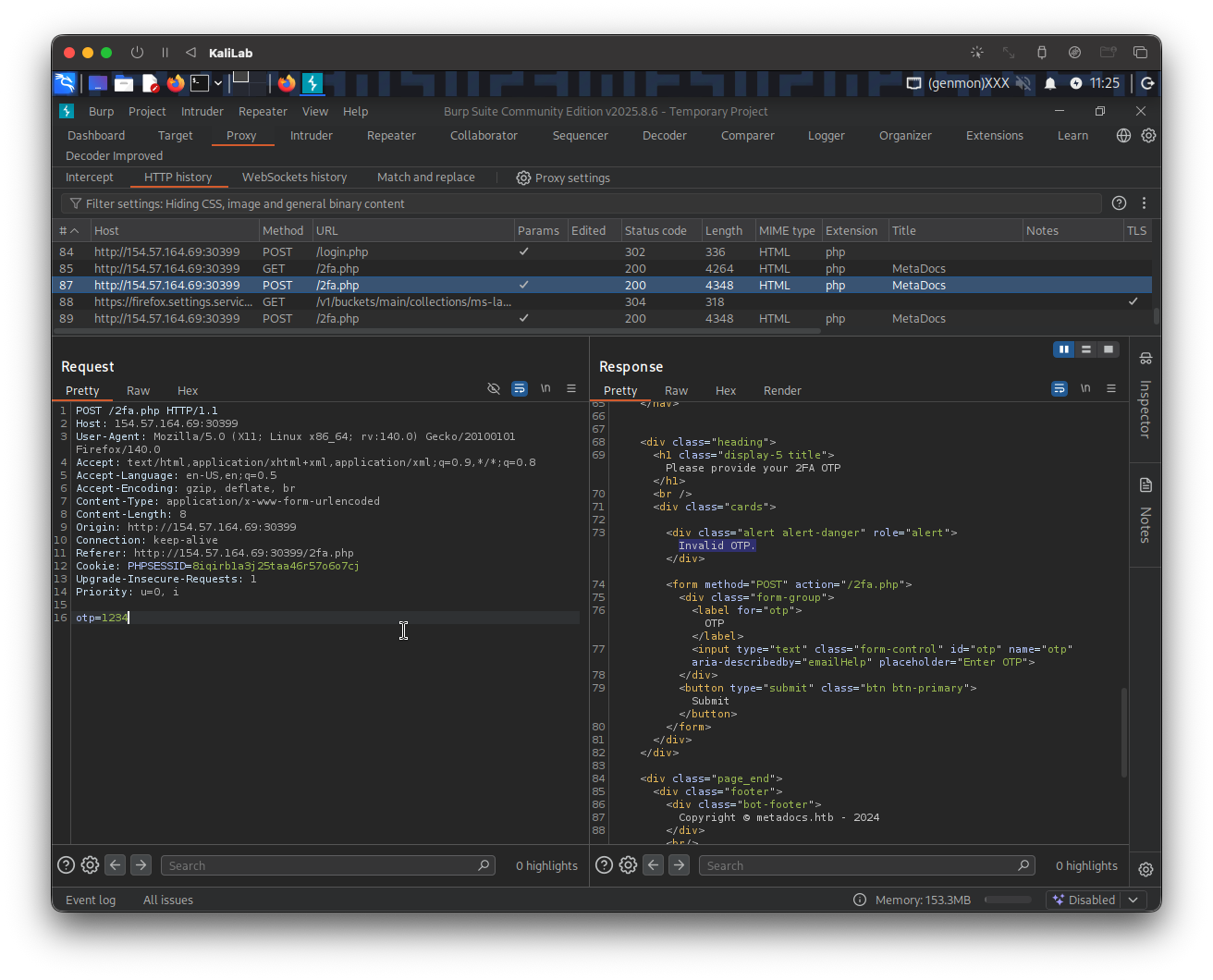The height and width of the screenshot is (980, 1213).
Task: Open the Event log
Action: tap(91, 900)
